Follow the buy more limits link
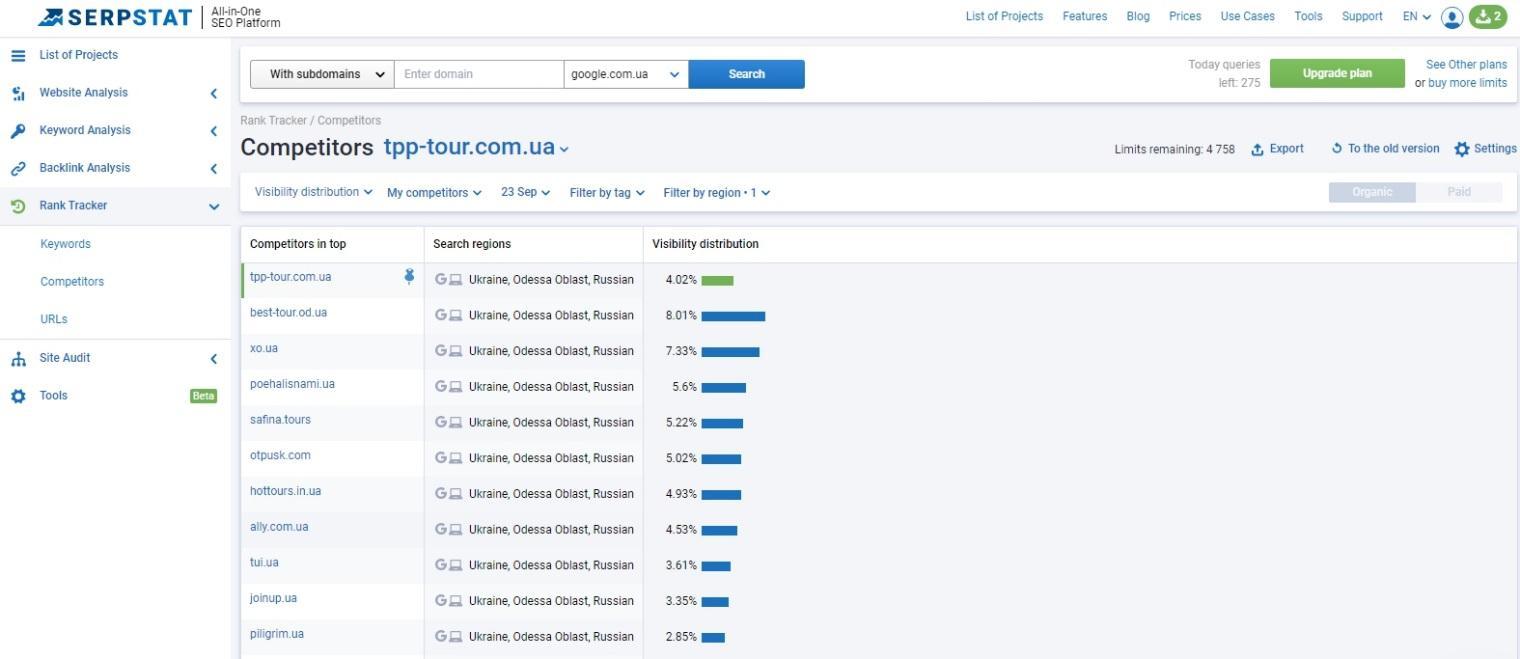Screen dimensions: 1520x659 (x=1467, y=83)
